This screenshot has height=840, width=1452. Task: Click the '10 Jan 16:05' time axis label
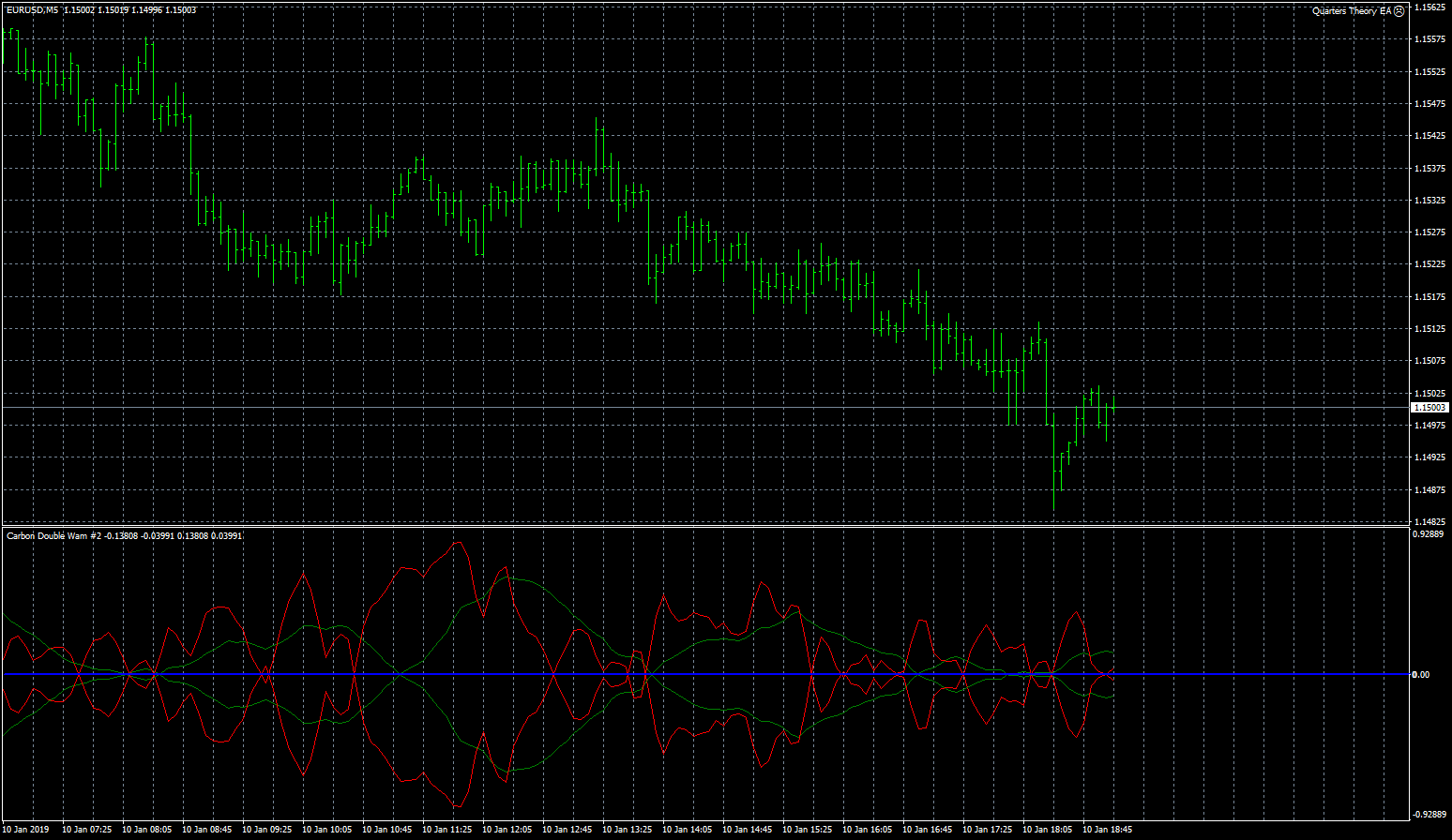pos(868,829)
